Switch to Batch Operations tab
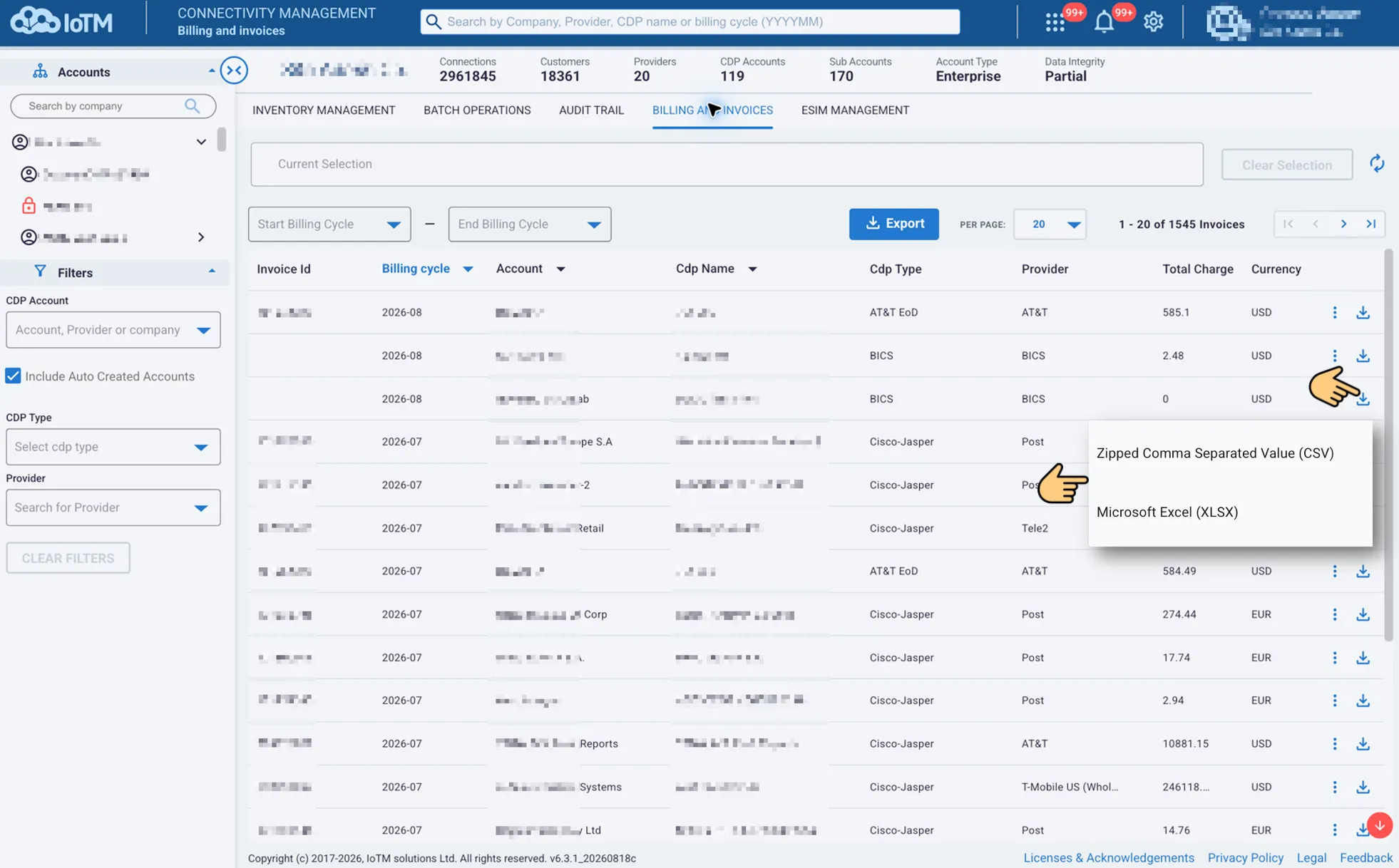Viewport: 1399px width, 868px height. [477, 110]
